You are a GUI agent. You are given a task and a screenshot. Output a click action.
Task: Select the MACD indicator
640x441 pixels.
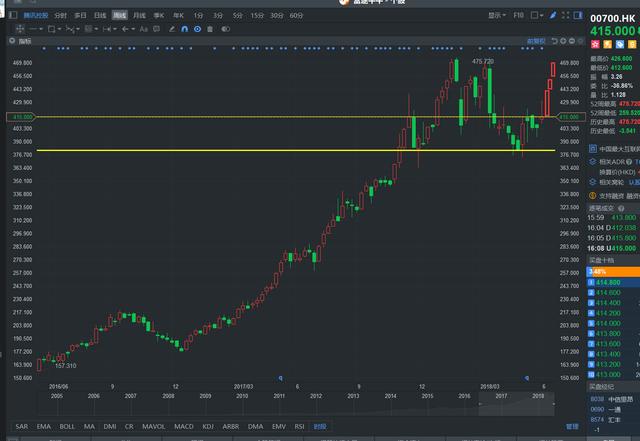[184, 426]
